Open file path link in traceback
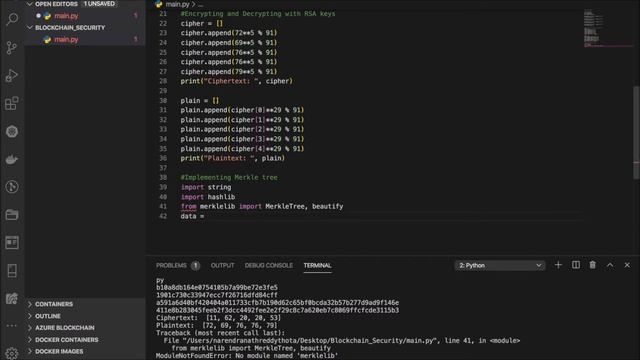This screenshot has width=640, height=360. pyautogui.click(x=308, y=340)
